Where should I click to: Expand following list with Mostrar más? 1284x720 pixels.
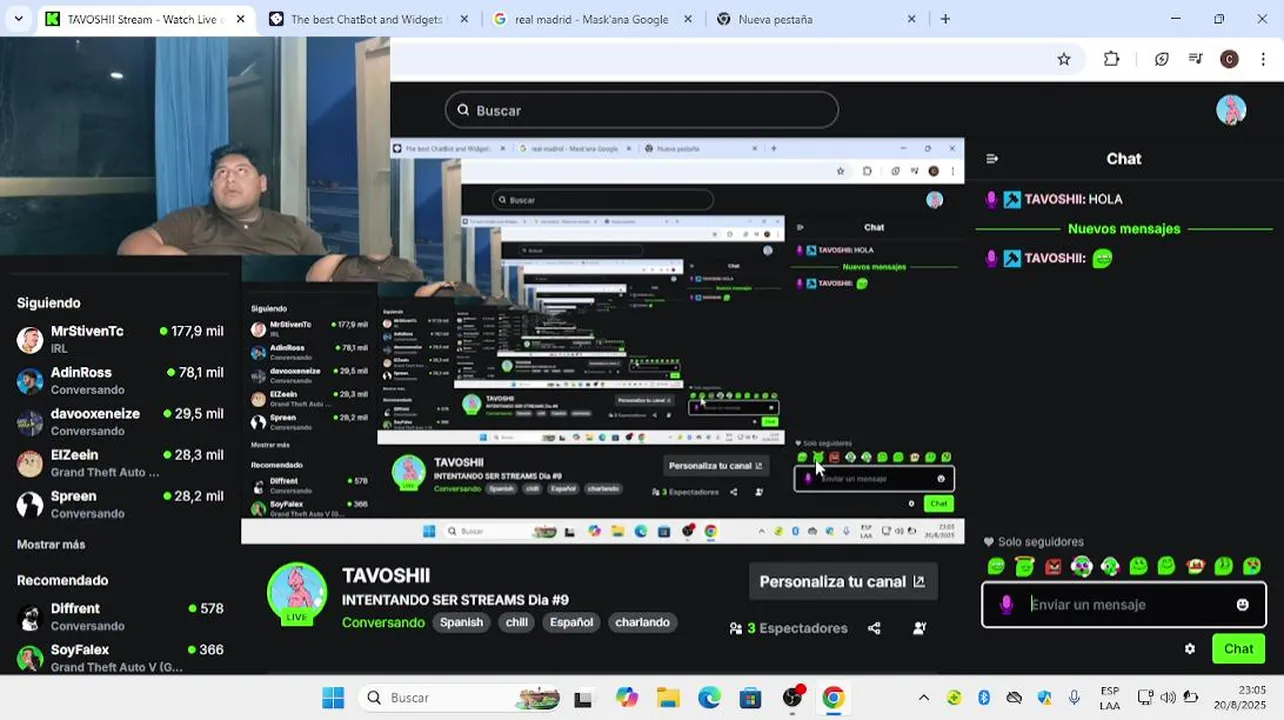[x=51, y=545]
